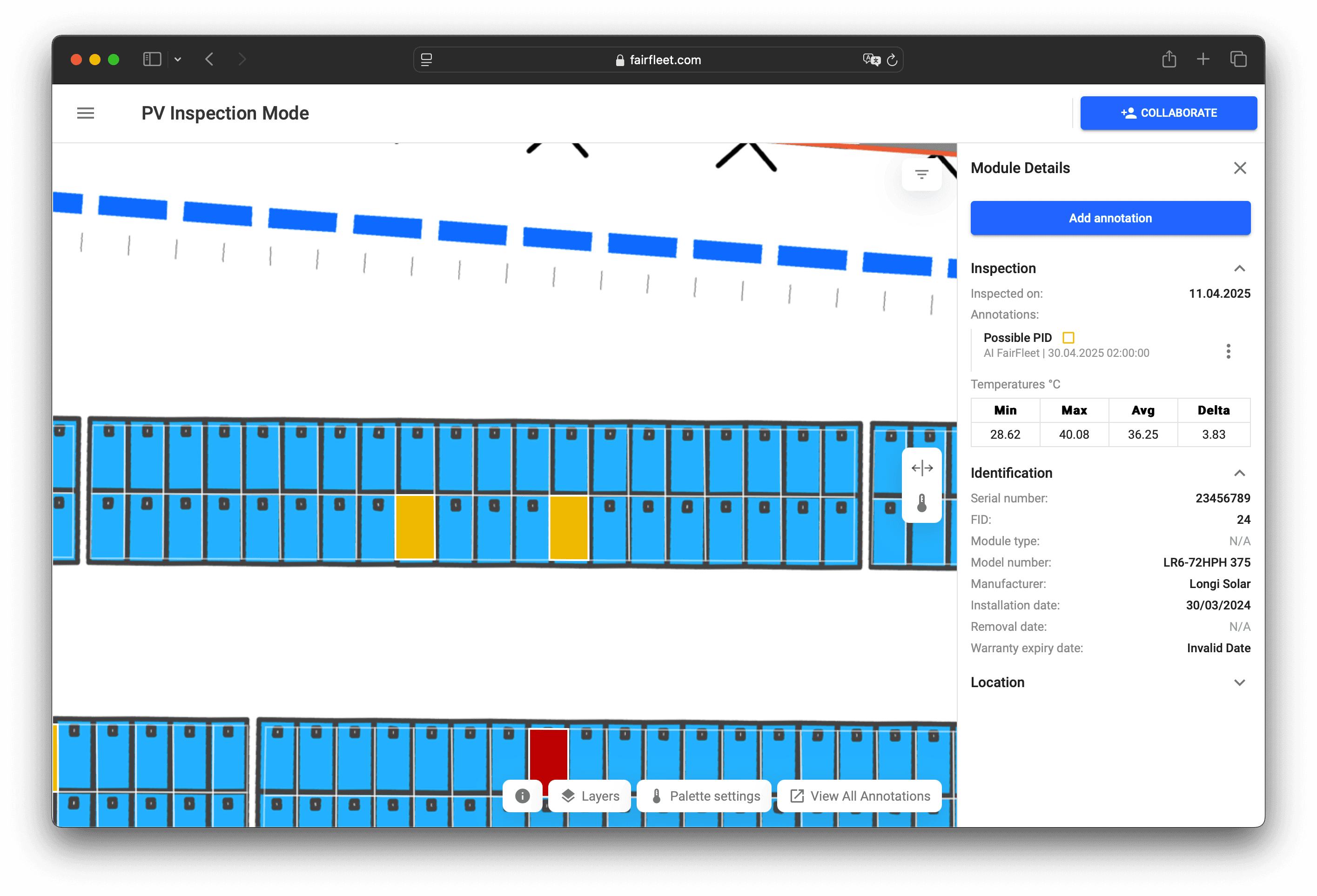Screen dimensions: 1317x896
Task: Collapse the Identification section
Action: pyautogui.click(x=1239, y=473)
